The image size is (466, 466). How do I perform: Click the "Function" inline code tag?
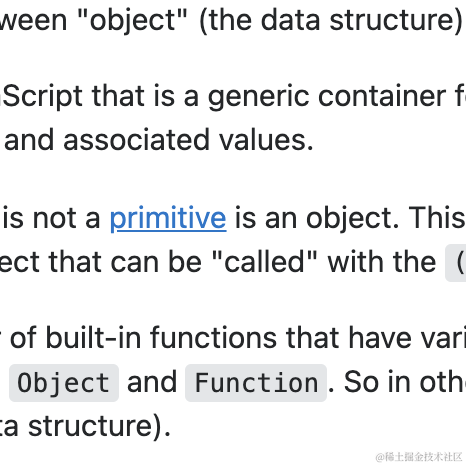point(256,383)
